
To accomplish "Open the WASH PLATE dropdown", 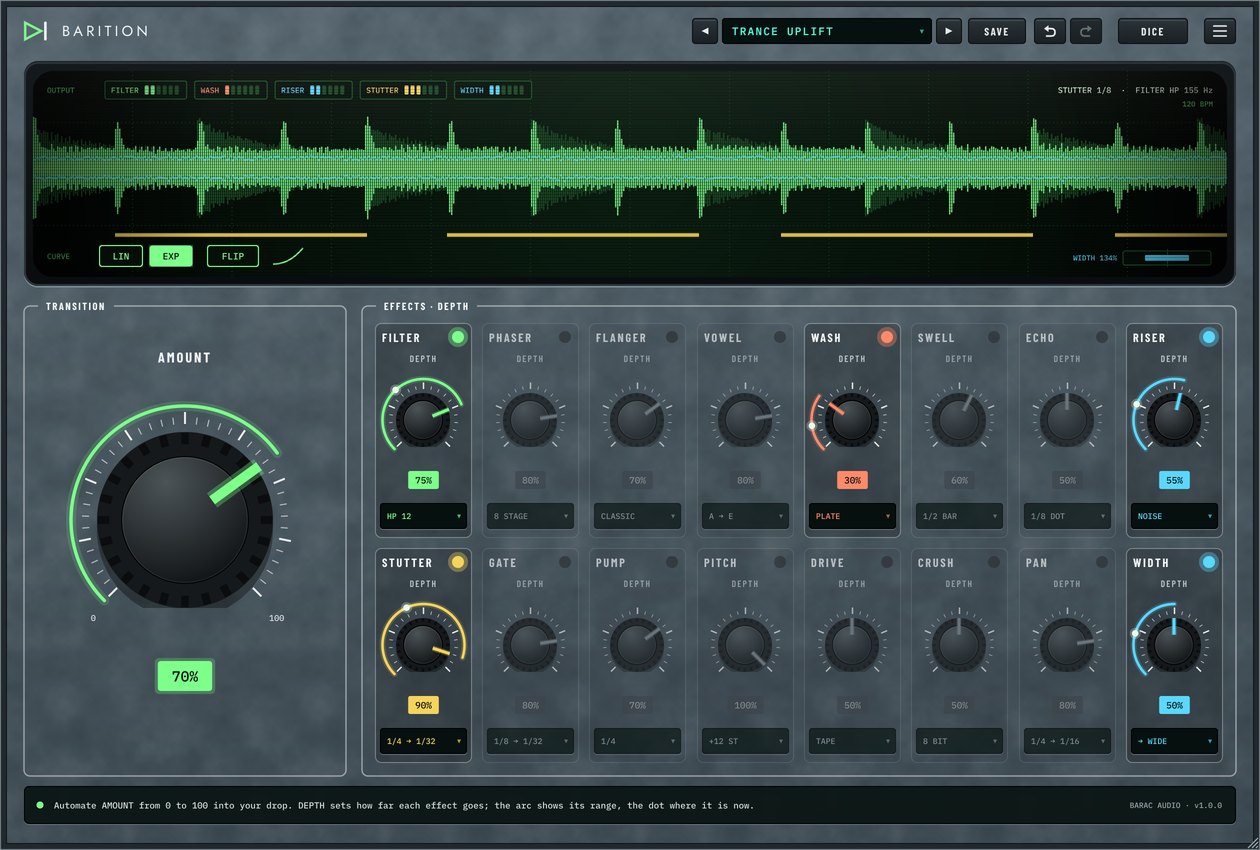I will click(852, 516).
